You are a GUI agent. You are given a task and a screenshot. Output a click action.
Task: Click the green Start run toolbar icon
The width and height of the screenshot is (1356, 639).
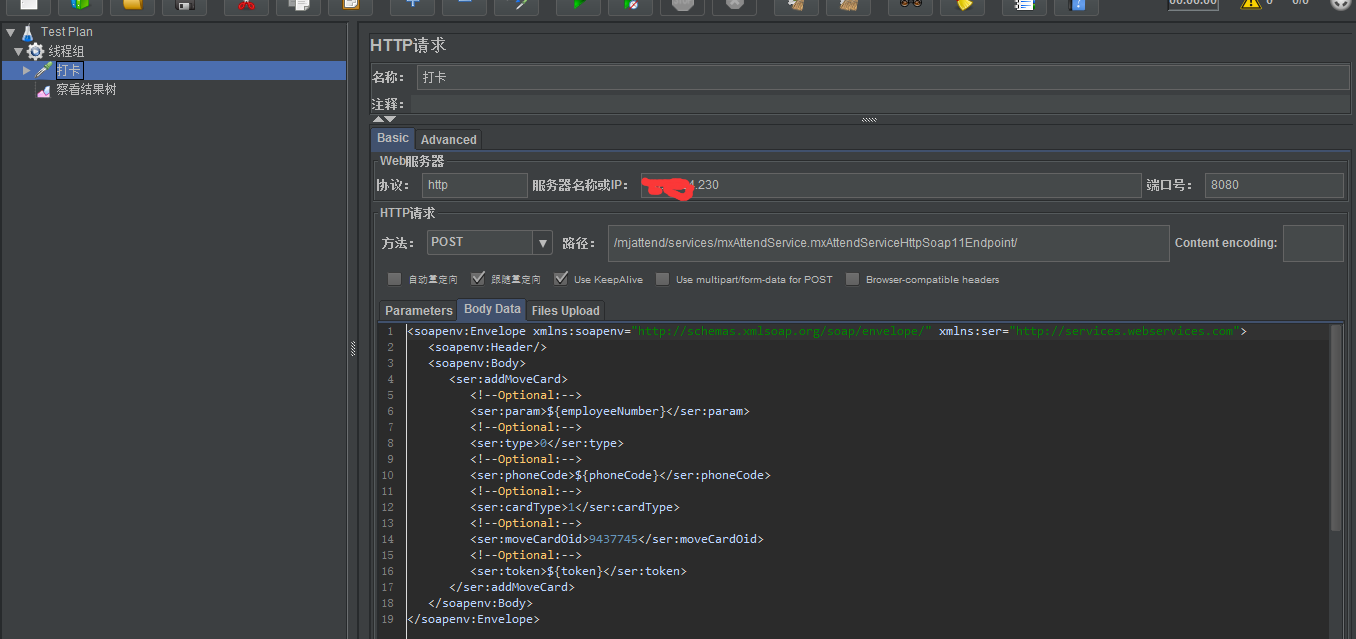578,5
